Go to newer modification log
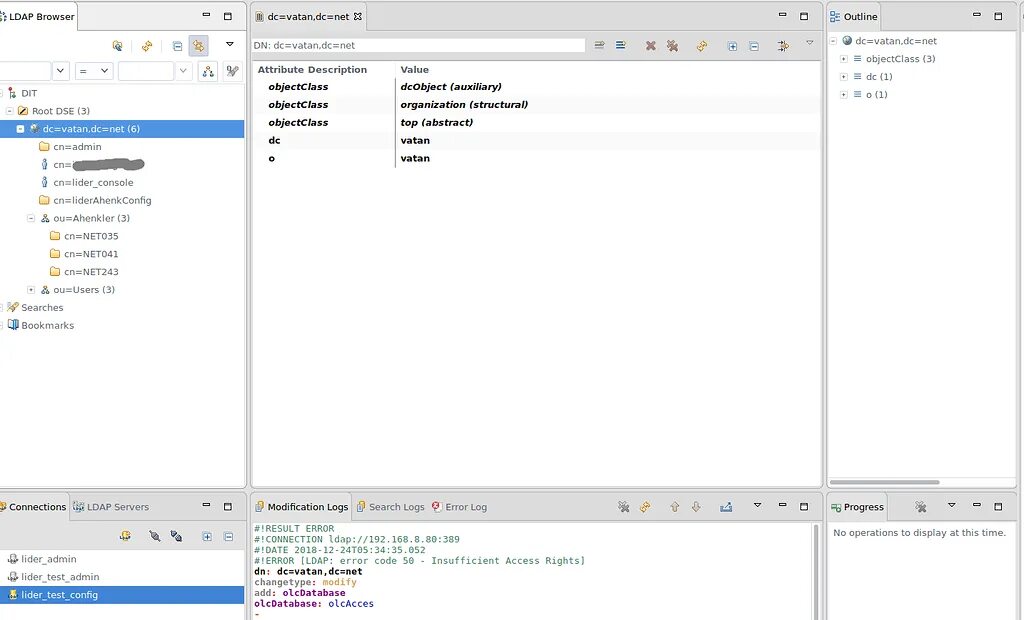Image resolution: width=1024 pixels, height=620 pixels. pos(696,507)
